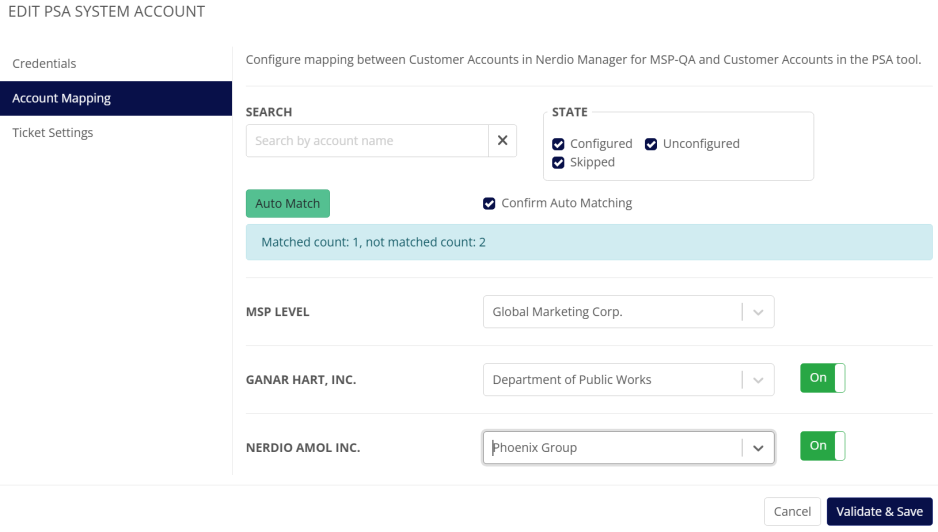Click Validate & Save

coord(879,512)
